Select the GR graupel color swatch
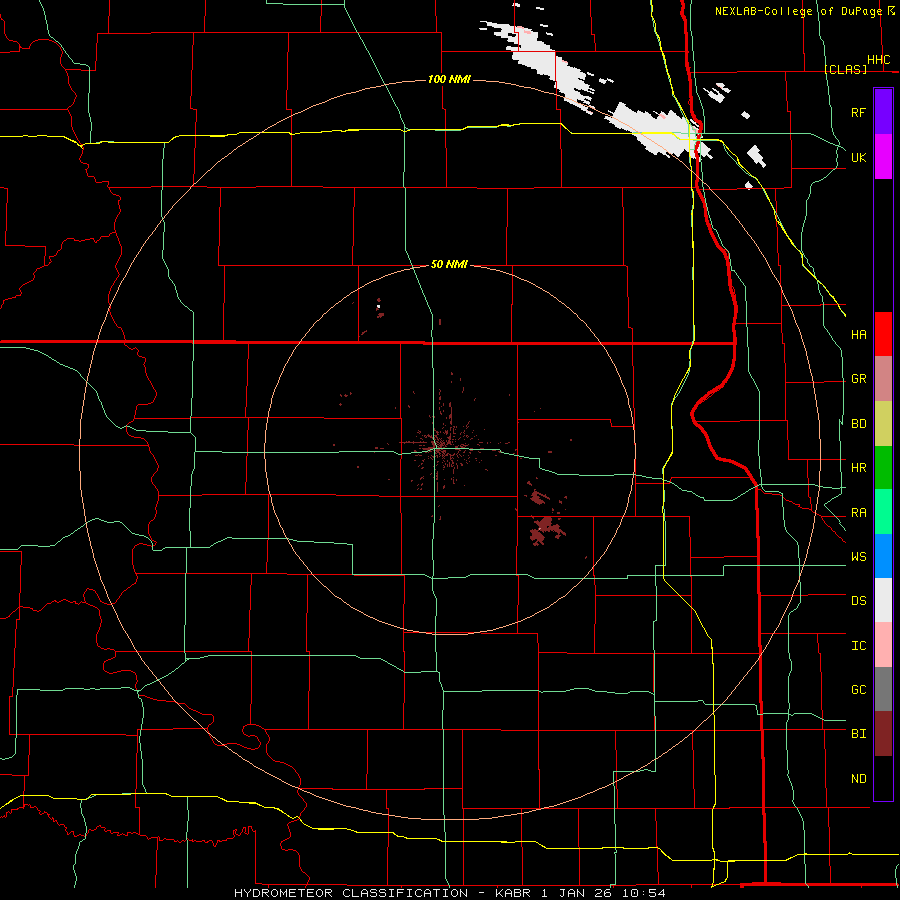 point(883,379)
